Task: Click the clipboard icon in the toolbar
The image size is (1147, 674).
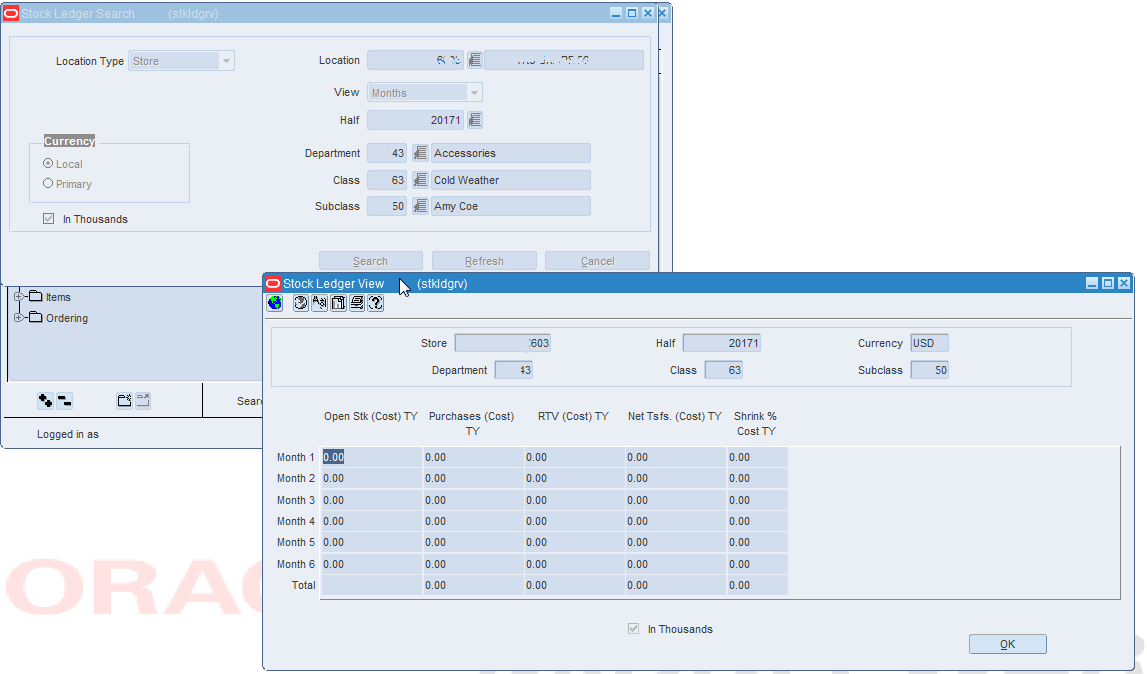Action: pos(337,303)
